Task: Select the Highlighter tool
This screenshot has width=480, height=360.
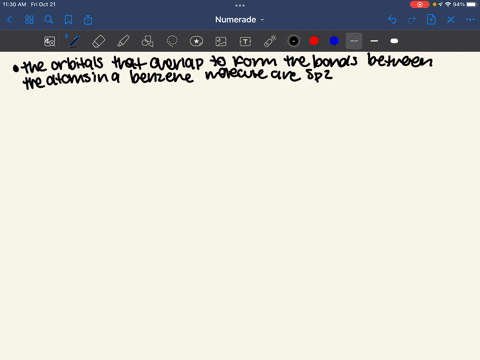Action: [x=123, y=41]
